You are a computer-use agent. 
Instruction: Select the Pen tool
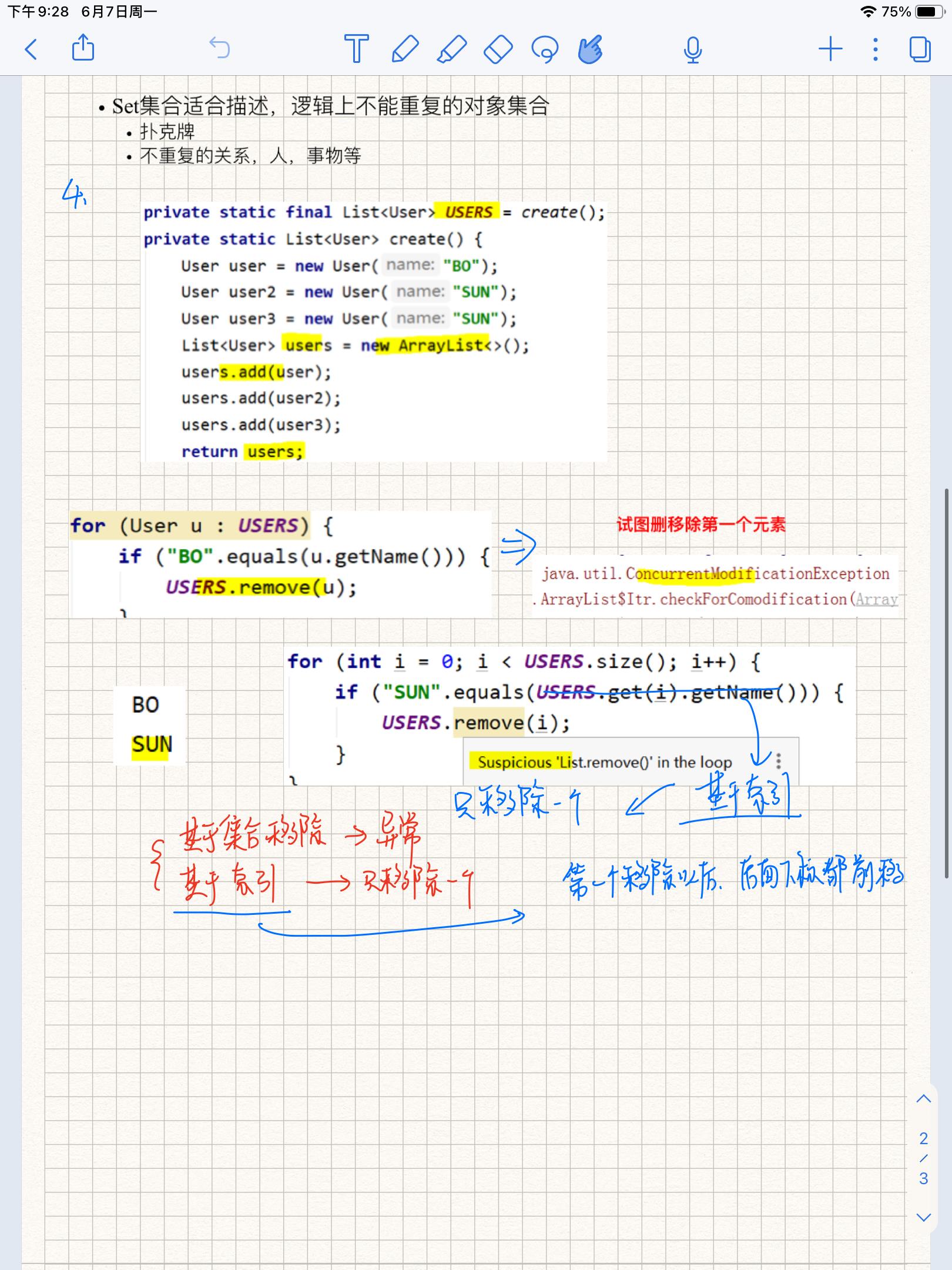(x=405, y=49)
